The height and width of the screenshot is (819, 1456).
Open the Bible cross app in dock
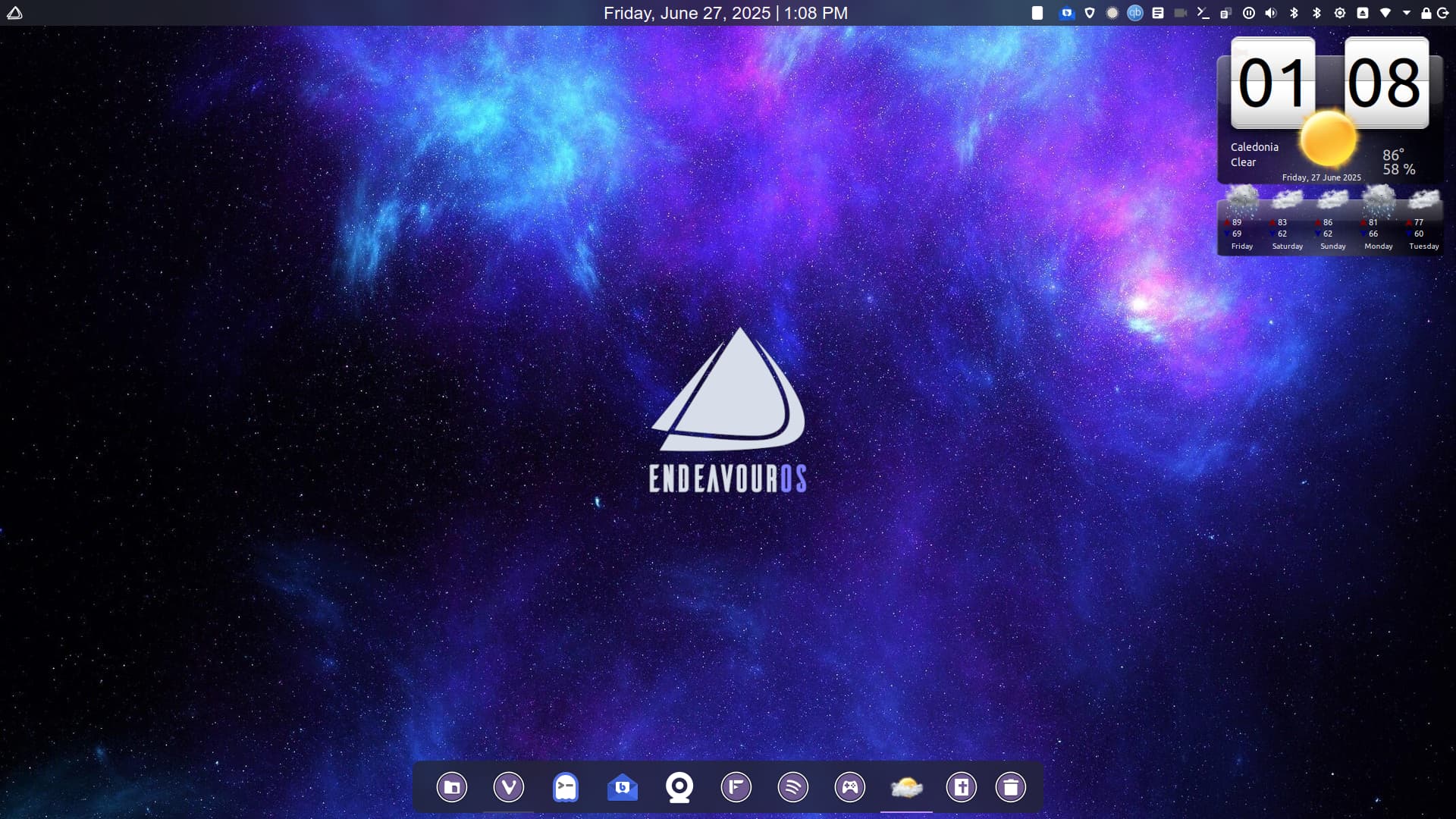click(x=962, y=787)
